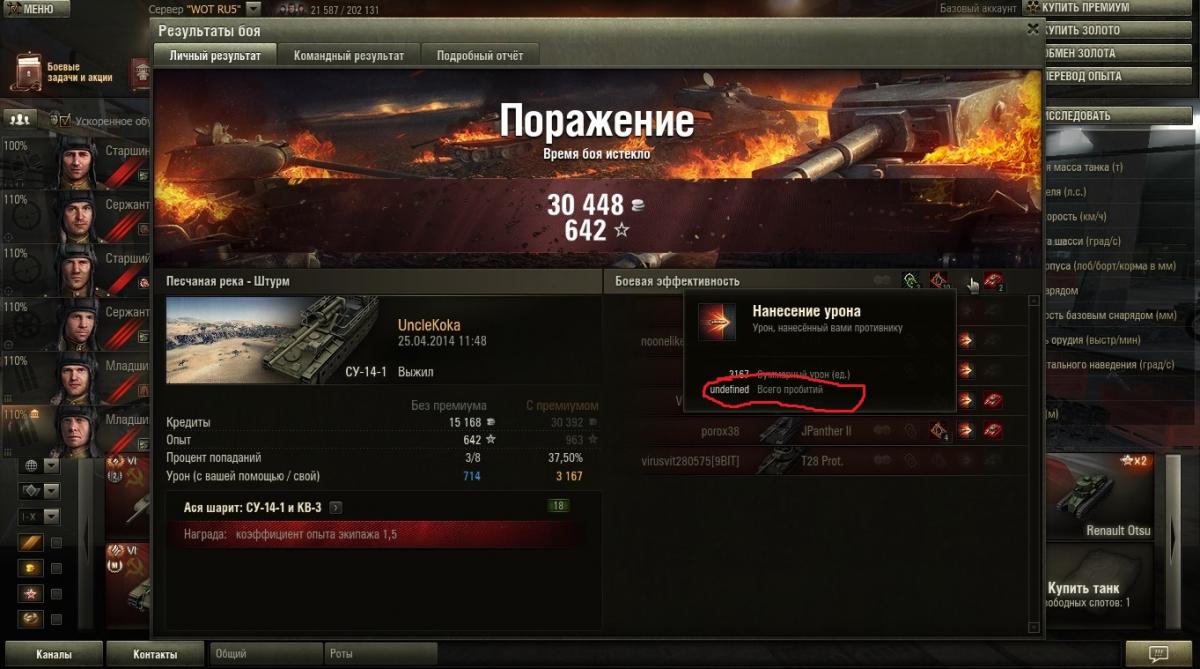1200x669 pixels.
Task: Open the WOT RU5 server dropdown
Action: pyautogui.click(x=253, y=8)
